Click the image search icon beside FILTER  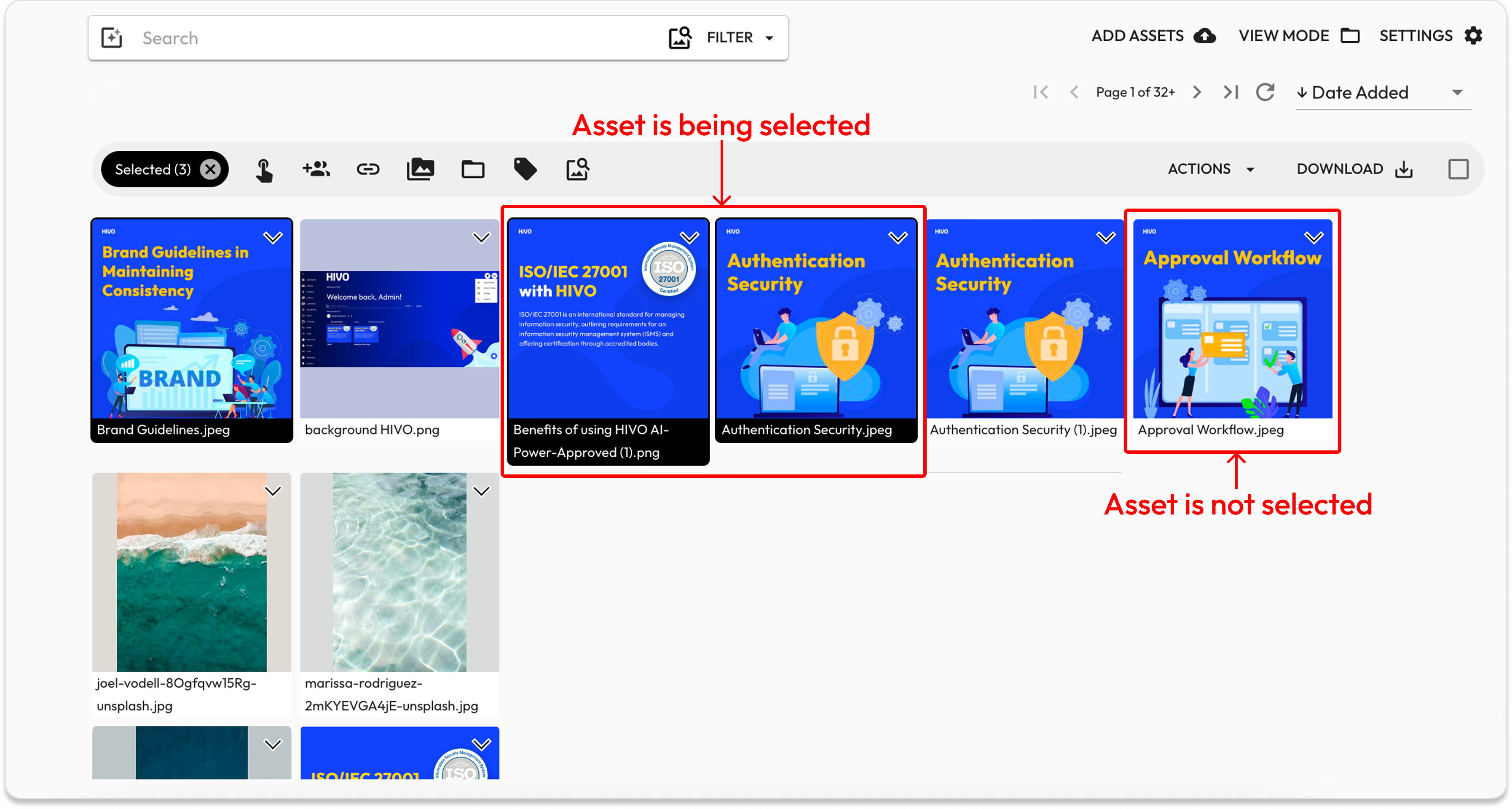click(680, 38)
